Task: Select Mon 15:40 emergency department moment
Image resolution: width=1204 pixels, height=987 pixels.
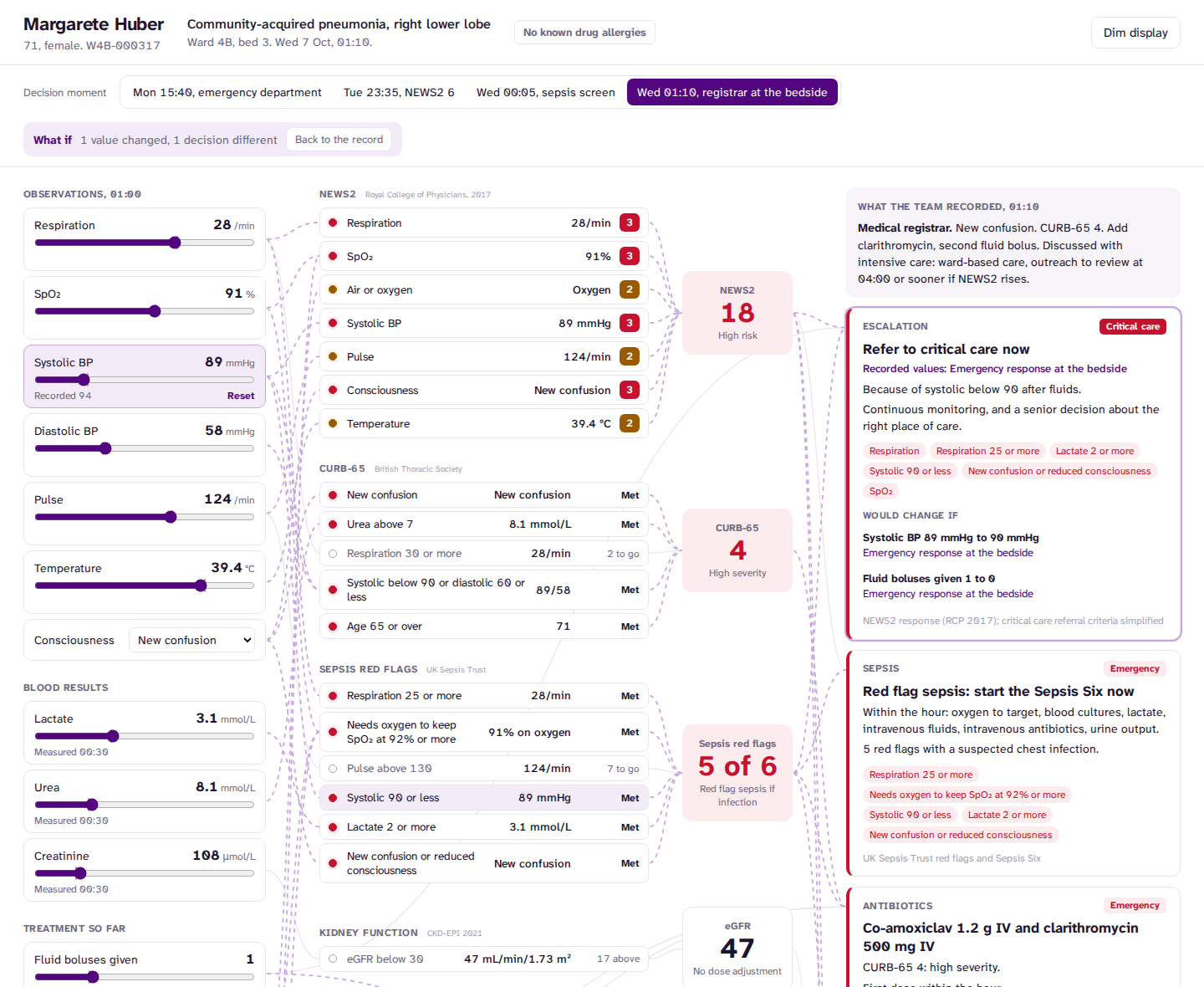Action: tap(227, 92)
